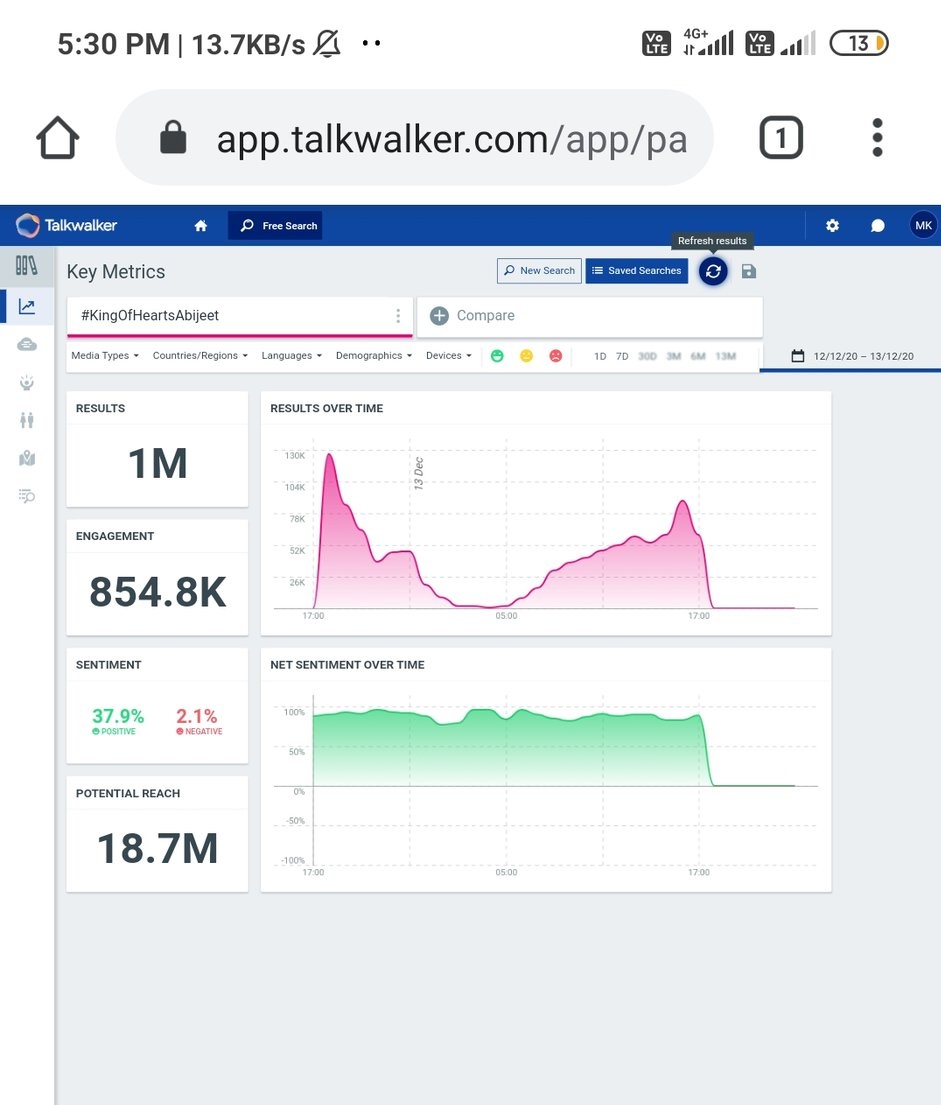This screenshot has width=941, height=1105.
Task: Click the Key Metrics page heading
Action: [116, 271]
